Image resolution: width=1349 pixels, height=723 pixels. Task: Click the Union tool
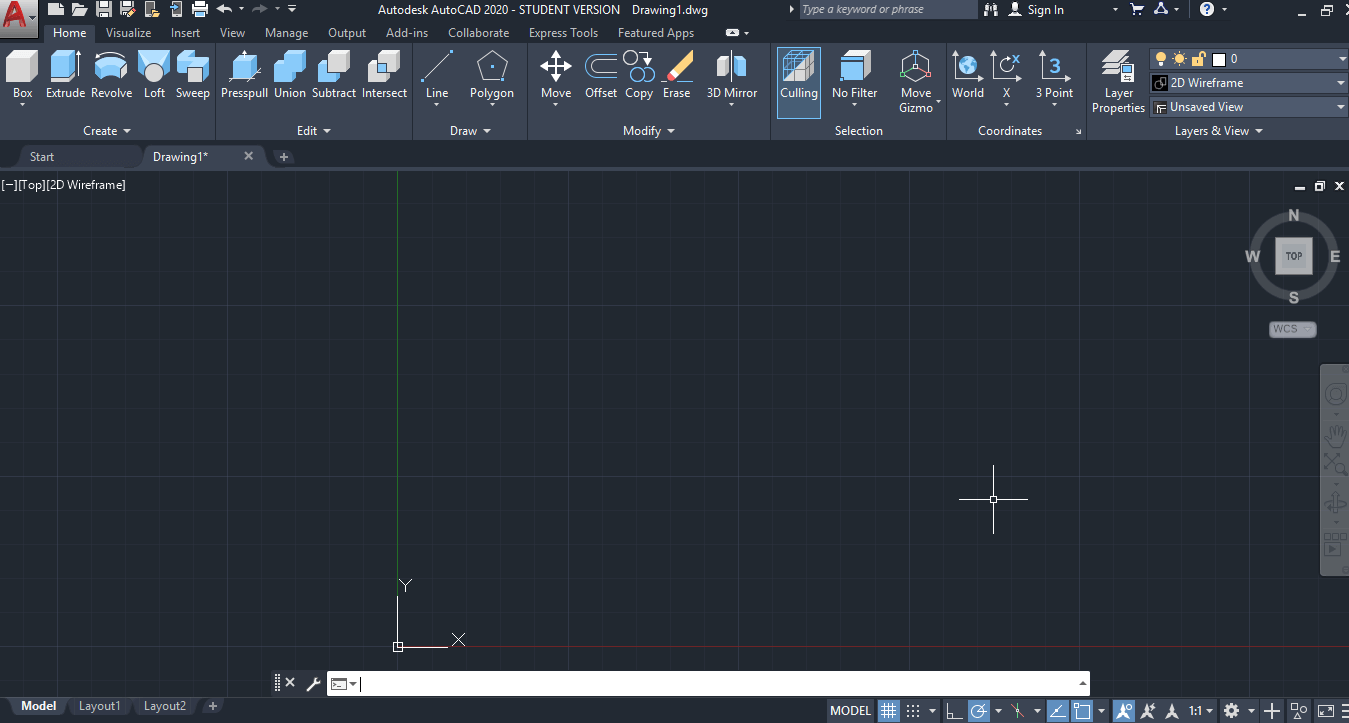click(289, 75)
